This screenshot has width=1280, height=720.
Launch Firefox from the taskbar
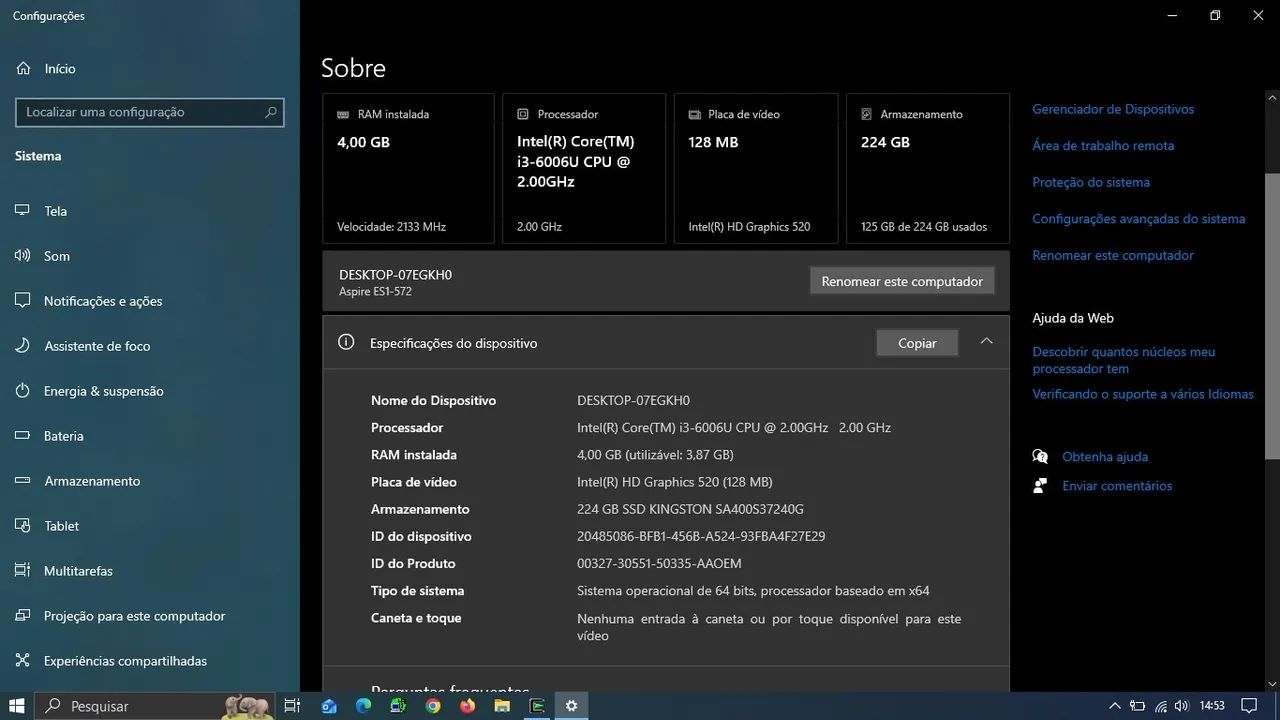pyautogui.click(x=468, y=706)
